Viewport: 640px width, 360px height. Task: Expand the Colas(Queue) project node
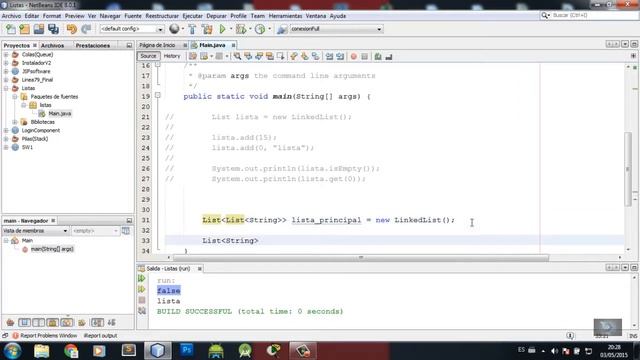pyautogui.click(x=6, y=55)
